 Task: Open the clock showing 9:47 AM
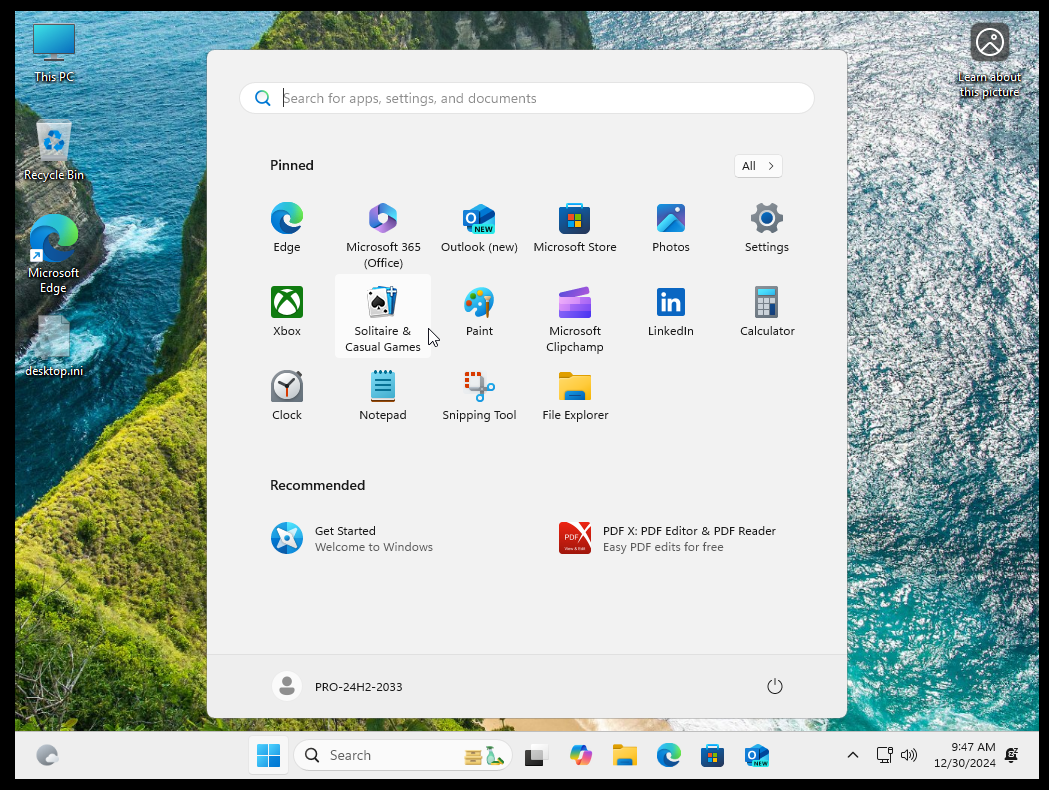965,755
